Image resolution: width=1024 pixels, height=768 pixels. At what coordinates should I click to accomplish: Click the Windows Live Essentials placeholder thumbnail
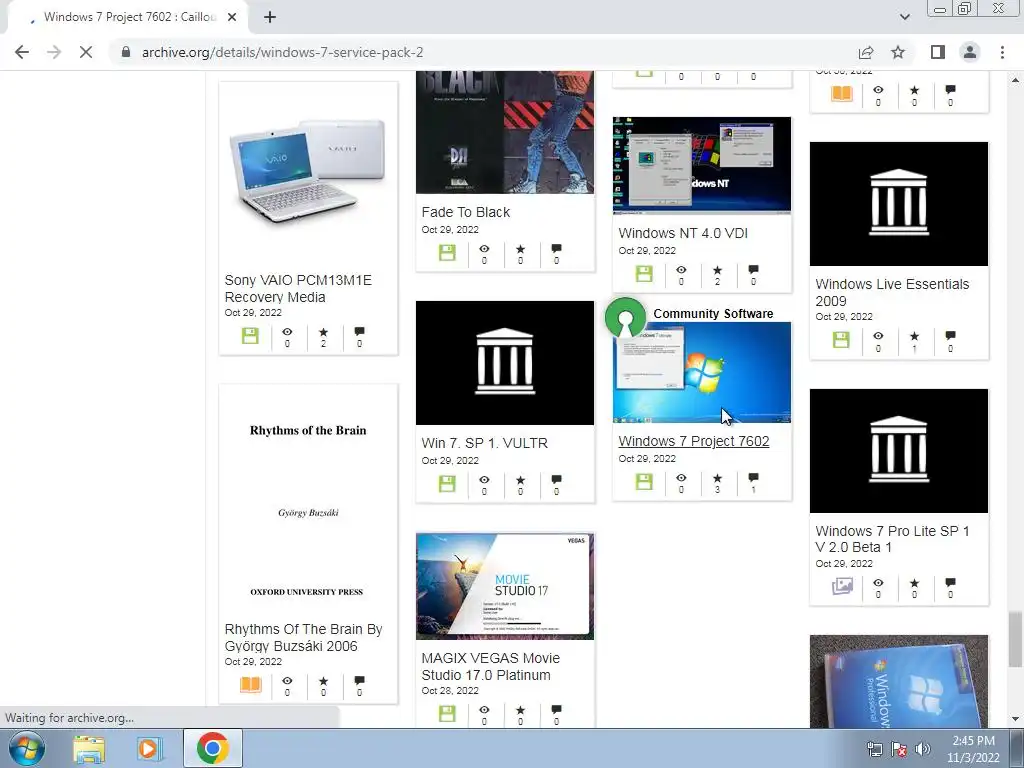click(x=899, y=204)
